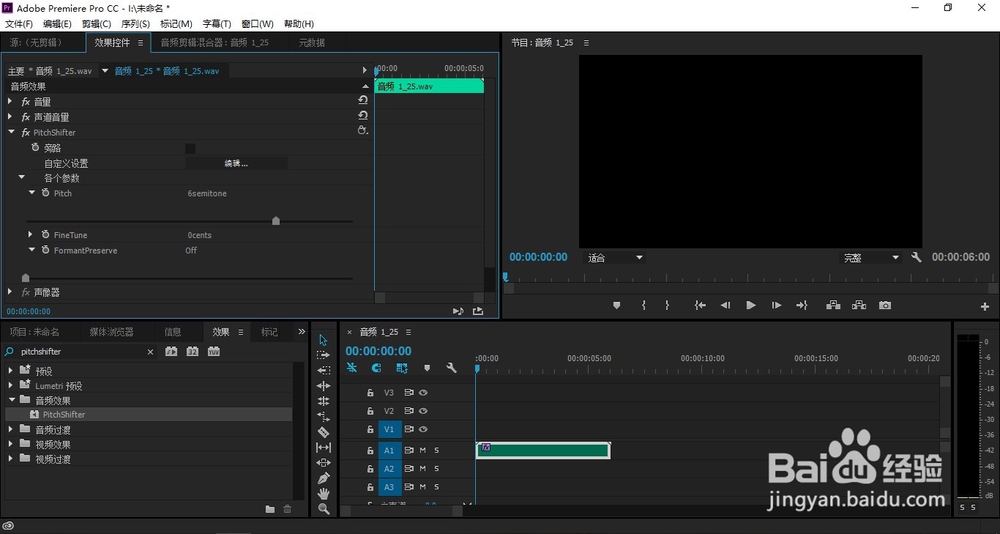1000x534 pixels.
Task: Select the Track Select Forward tool
Action: tap(323, 355)
